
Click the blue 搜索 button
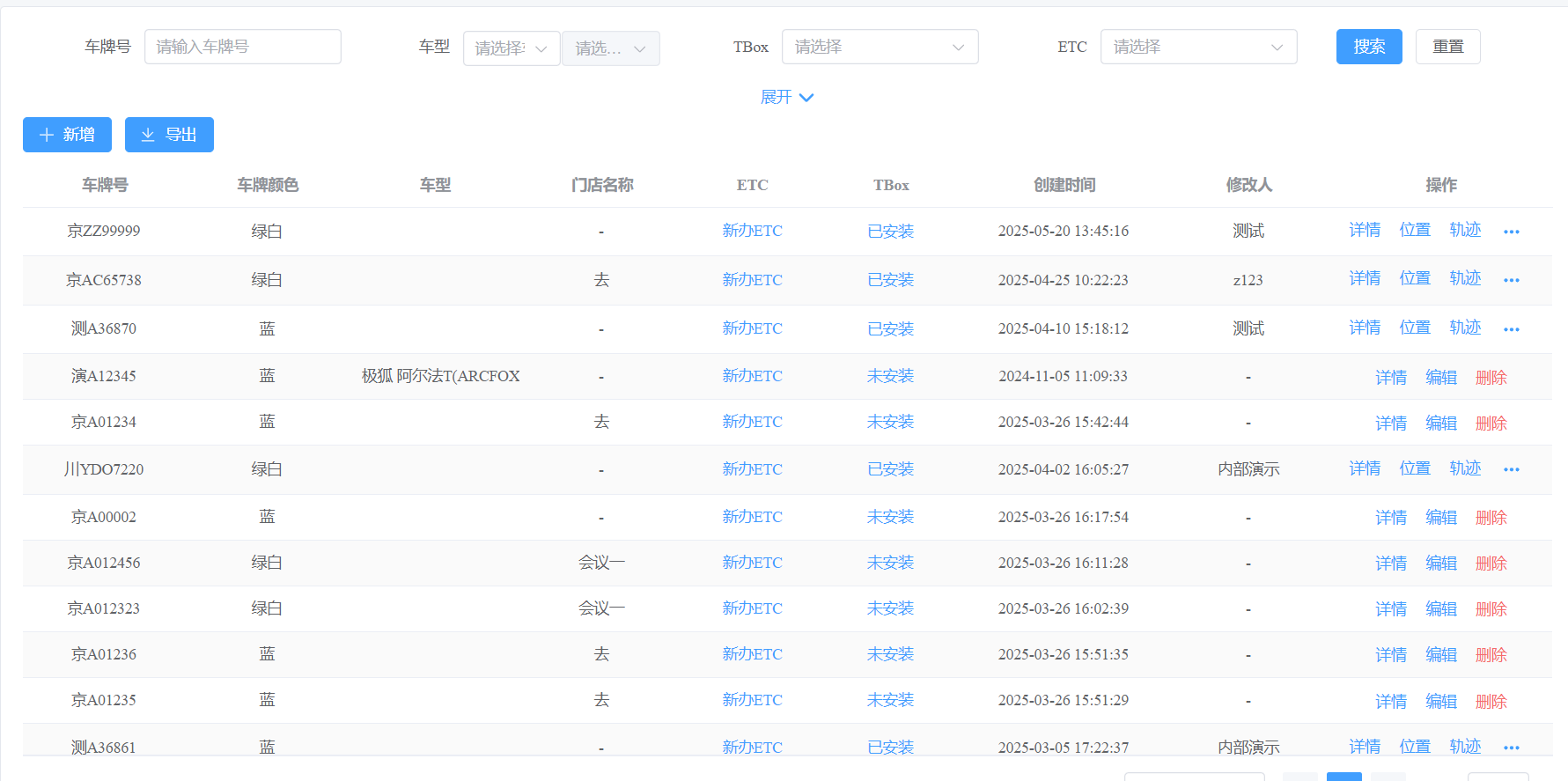[x=1368, y=47]
